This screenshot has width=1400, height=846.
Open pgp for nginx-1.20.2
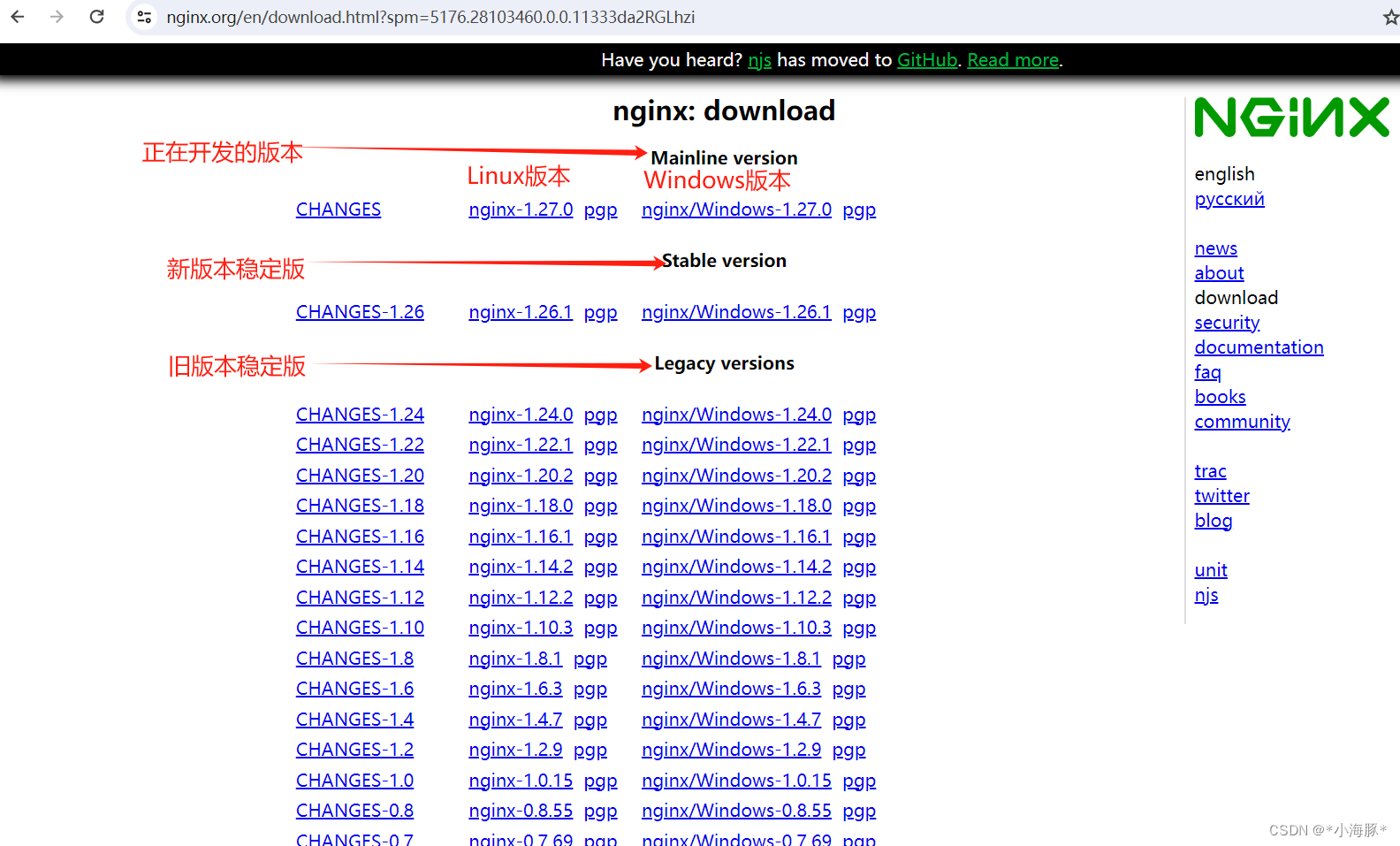point(600,476)
